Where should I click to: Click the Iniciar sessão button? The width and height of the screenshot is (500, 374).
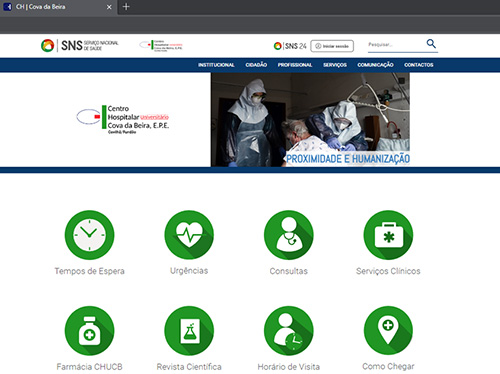click(x=332, y=46)
